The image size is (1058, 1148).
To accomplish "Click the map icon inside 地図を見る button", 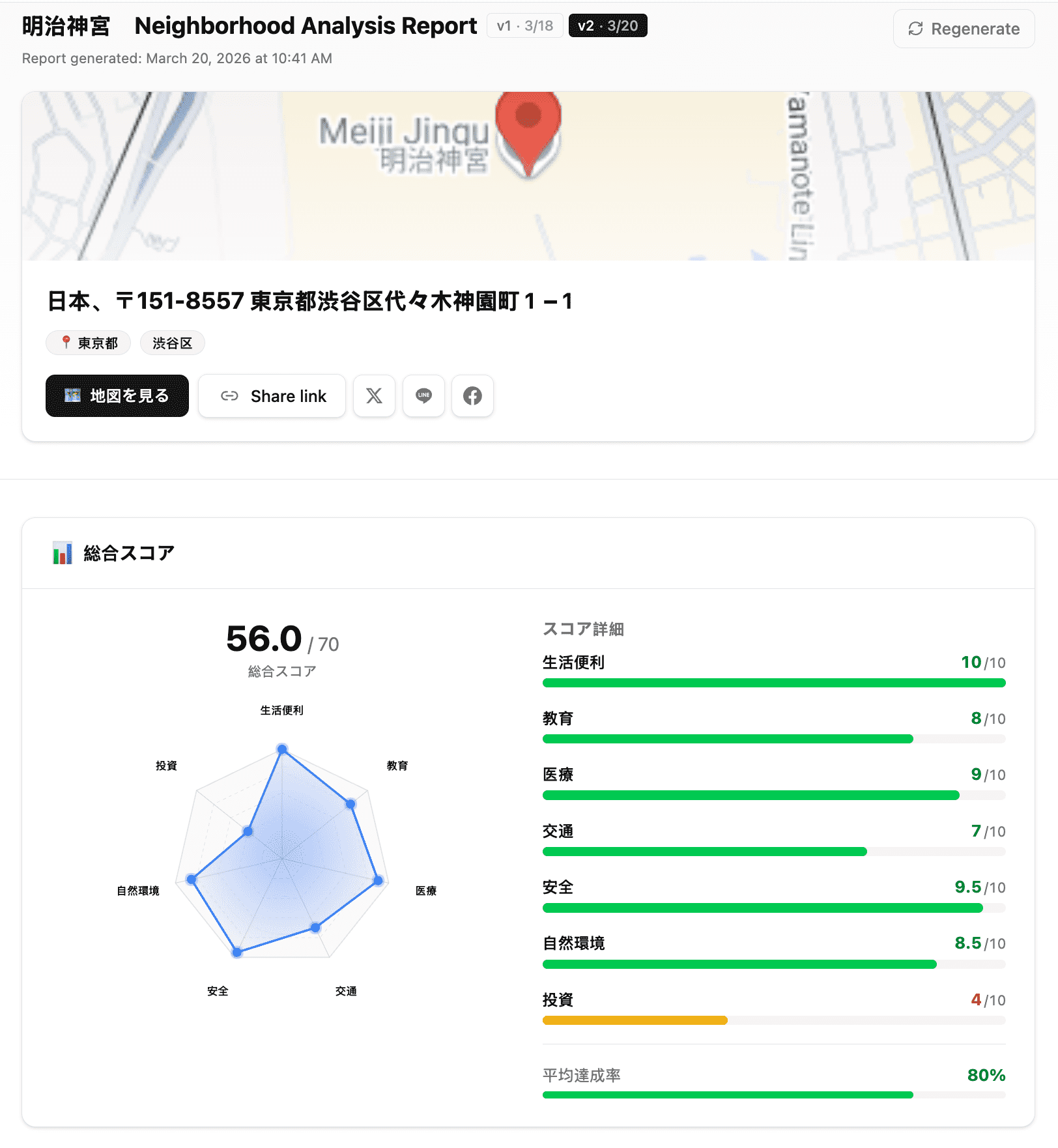I will pos(72,395).
